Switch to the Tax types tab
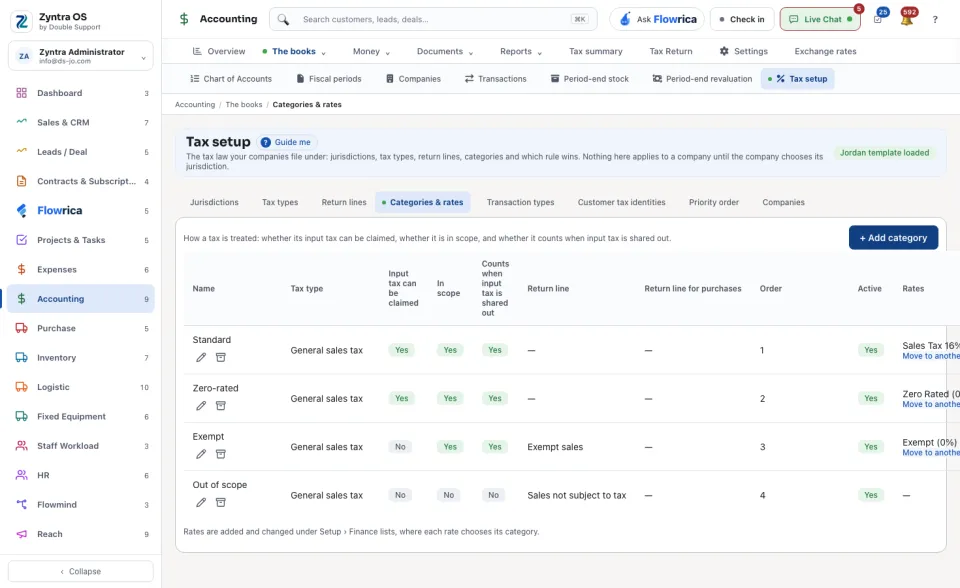960x588 pixels. coord(280,202)
